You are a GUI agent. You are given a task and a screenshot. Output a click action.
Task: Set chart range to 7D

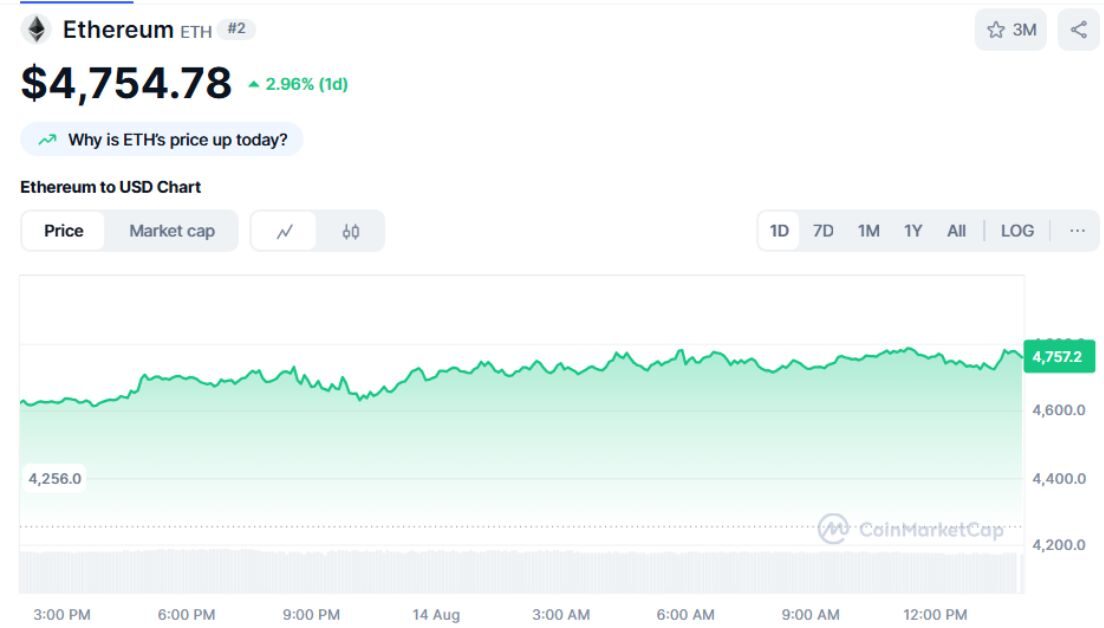point(822,231)
